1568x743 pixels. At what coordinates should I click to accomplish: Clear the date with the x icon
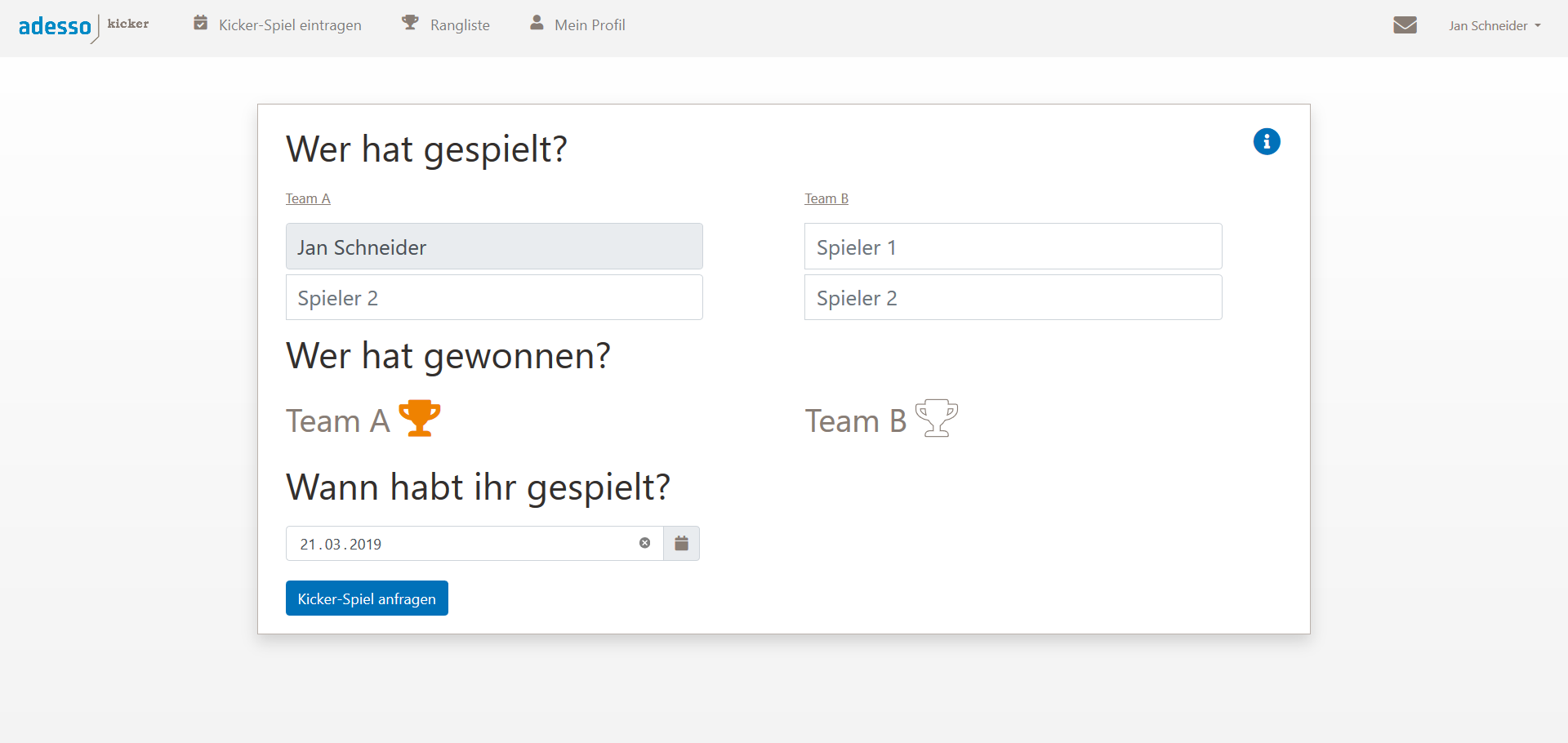point(644,543)
